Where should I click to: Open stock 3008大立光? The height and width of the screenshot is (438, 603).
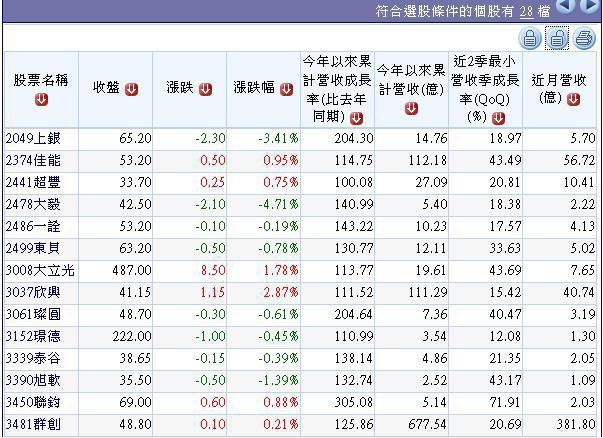click(40, 270)
